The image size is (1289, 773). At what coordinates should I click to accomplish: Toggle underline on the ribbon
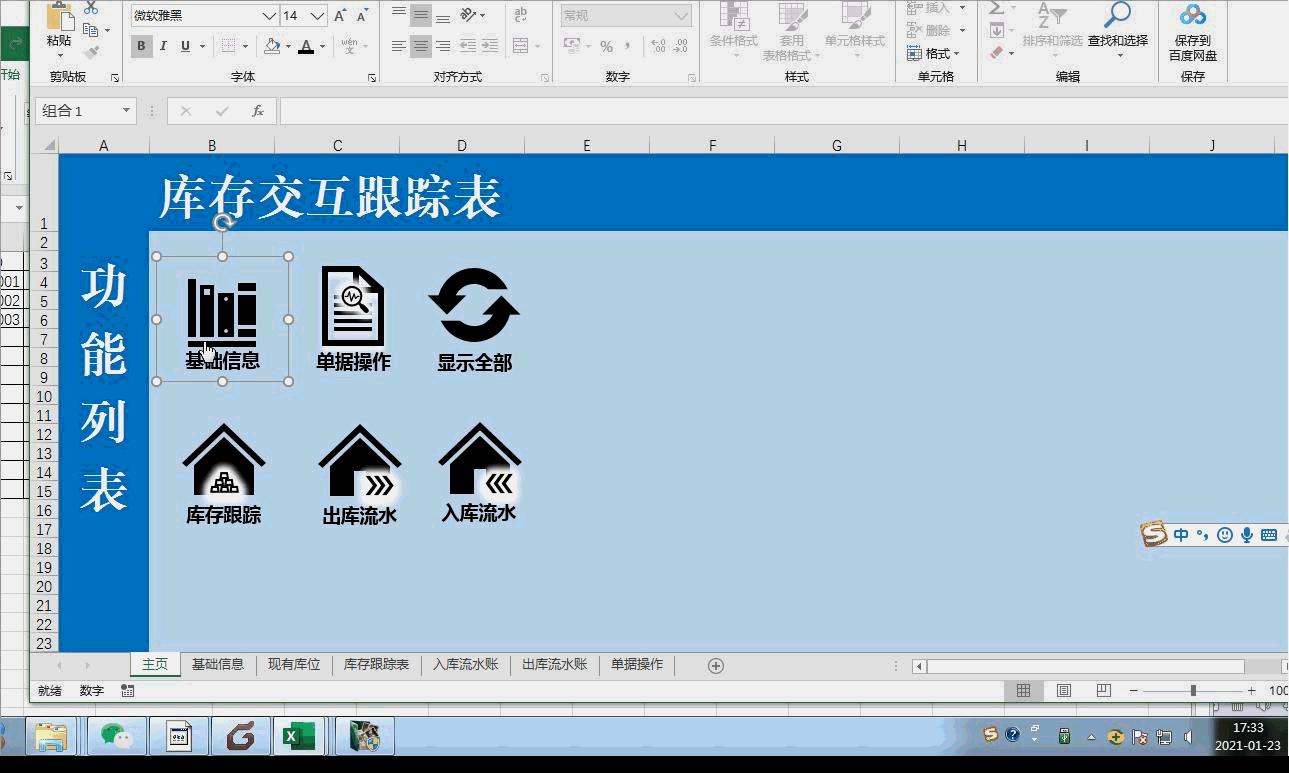click(x=185, y=46)
